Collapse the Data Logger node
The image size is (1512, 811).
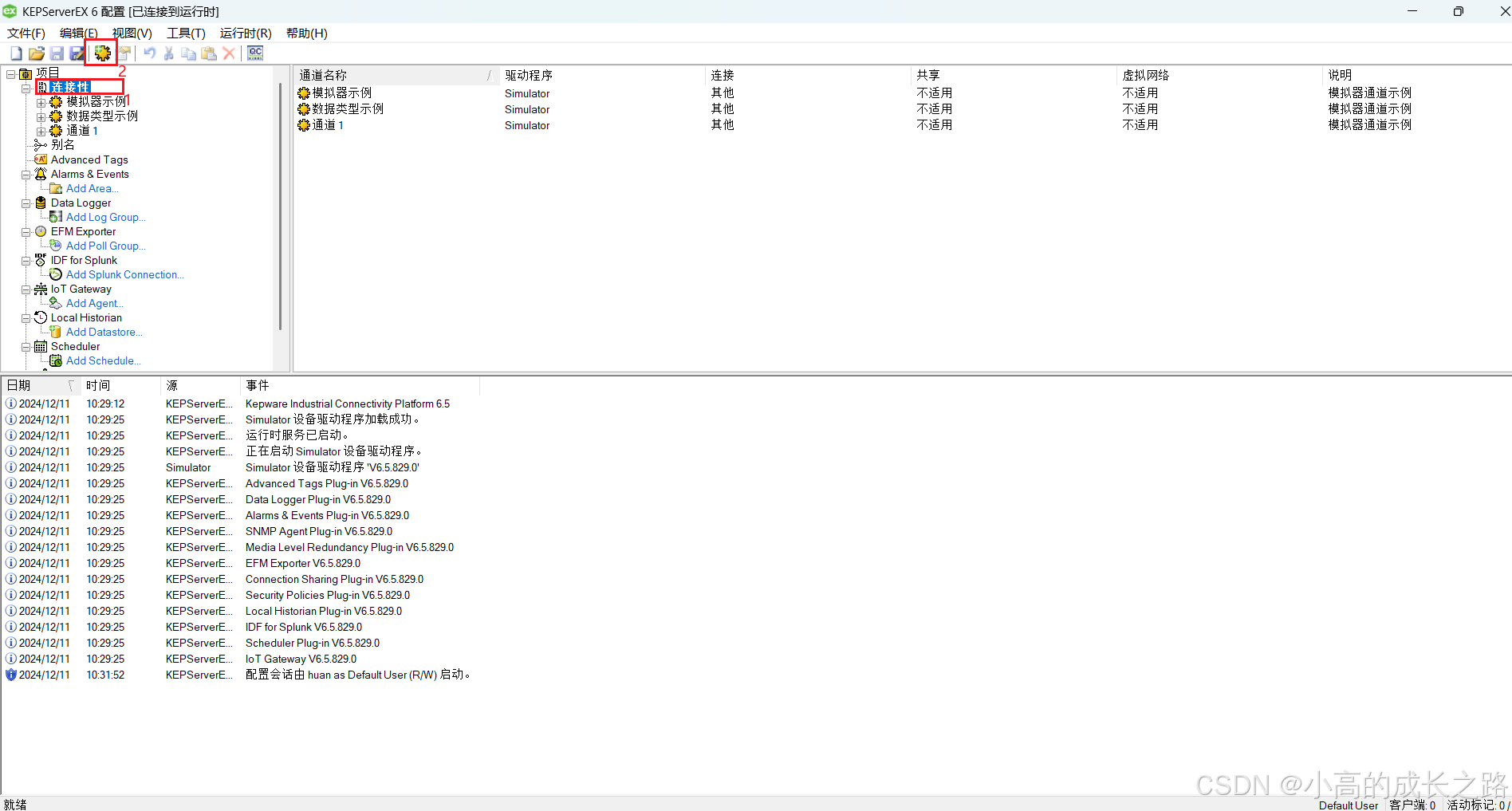point(26,203)
